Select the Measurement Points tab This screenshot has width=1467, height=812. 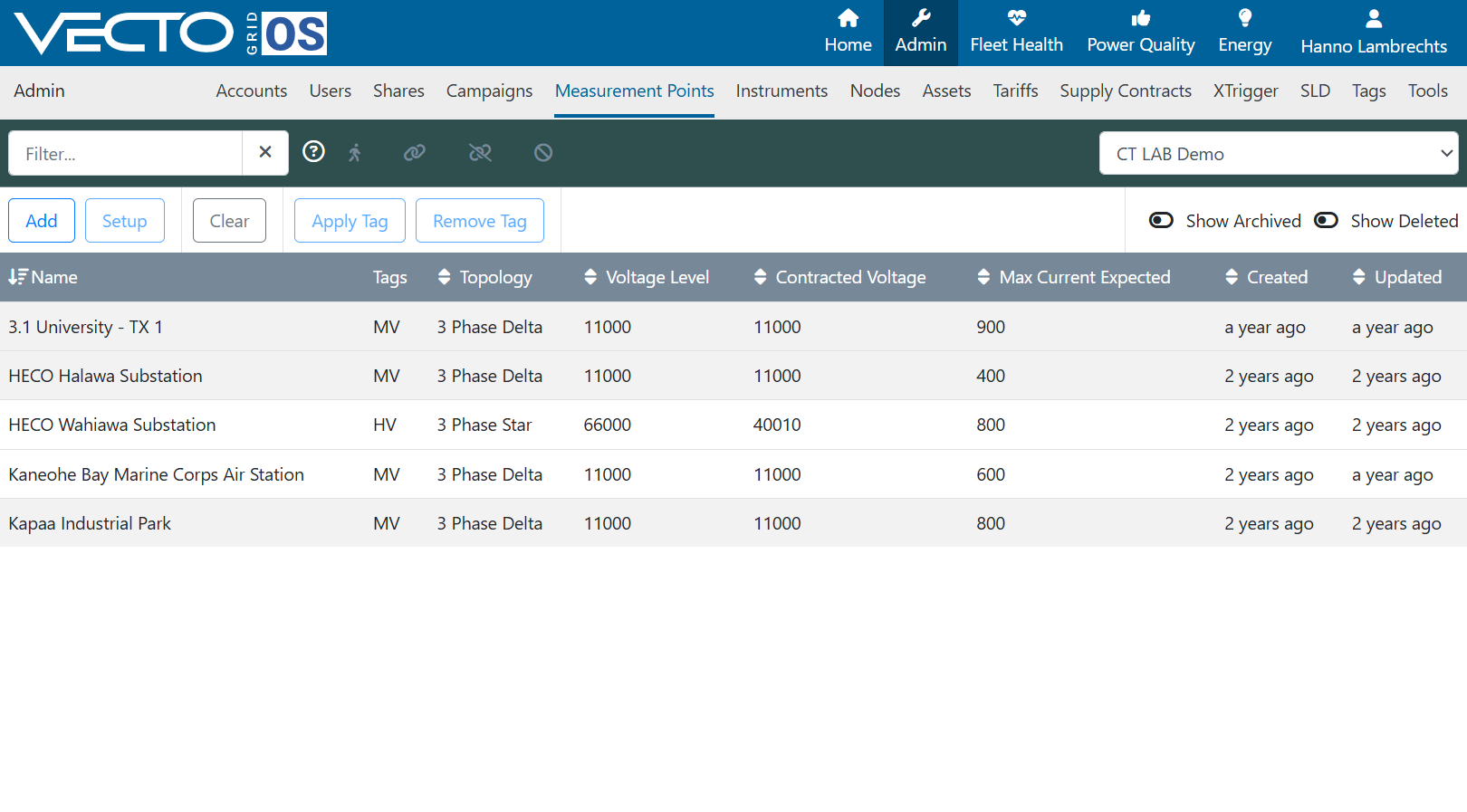[634, 91]
